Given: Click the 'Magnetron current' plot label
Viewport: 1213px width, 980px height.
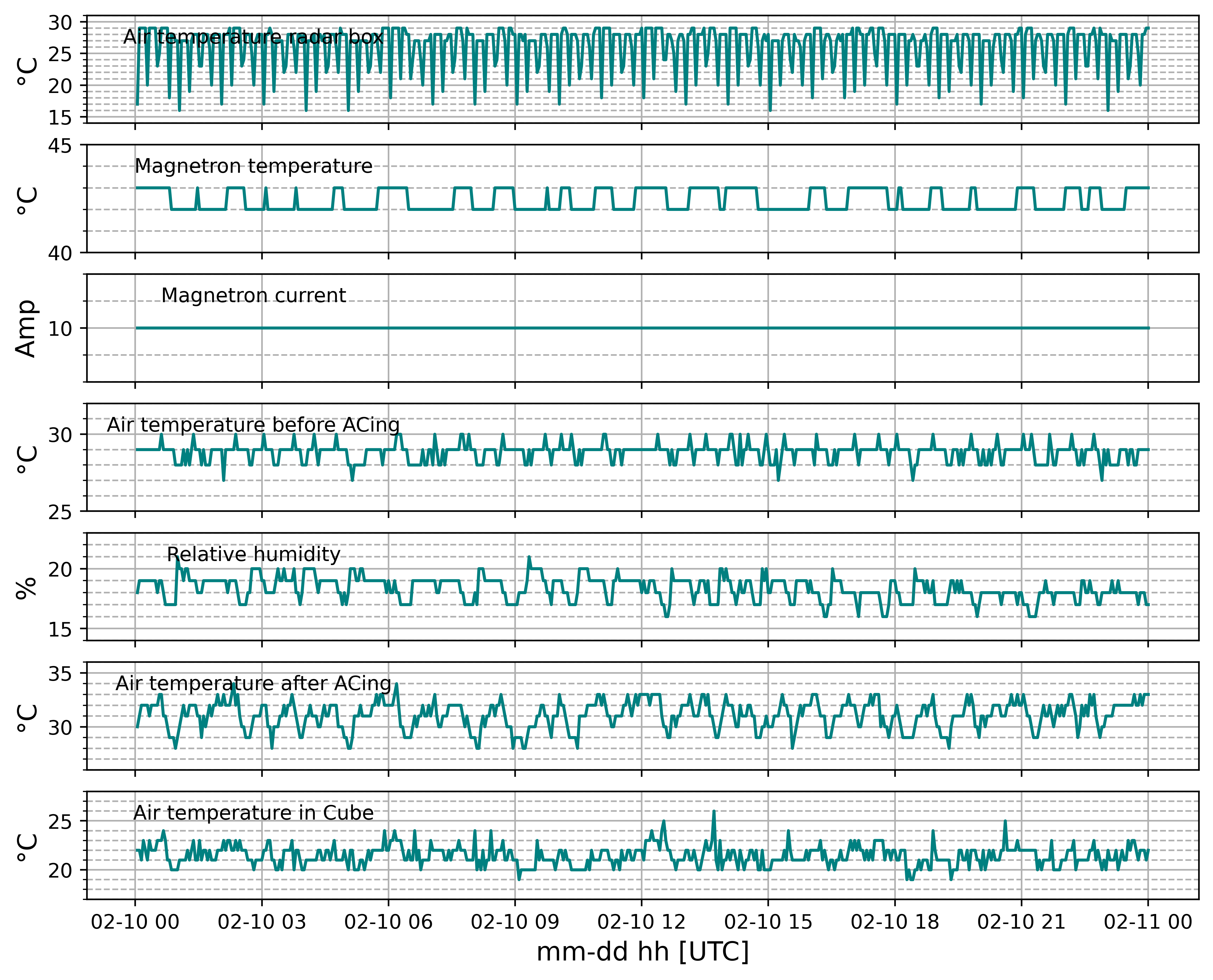Looking at the screenshot, I should tap(253, 295).
